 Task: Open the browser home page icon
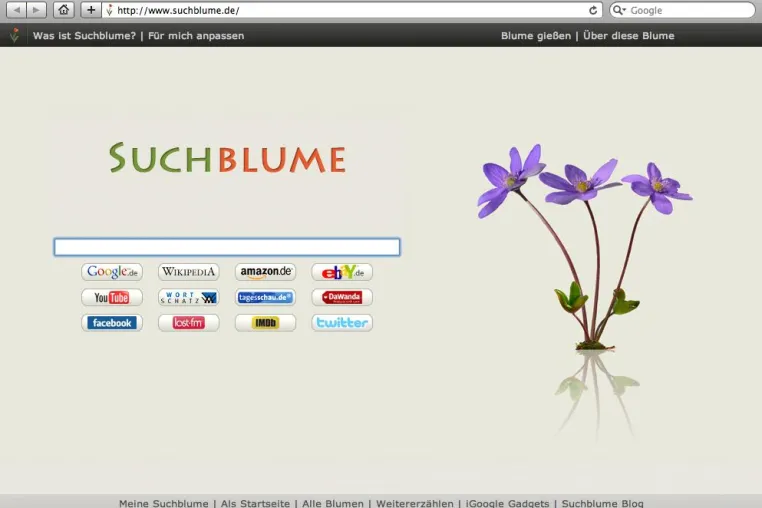point(64,10)
